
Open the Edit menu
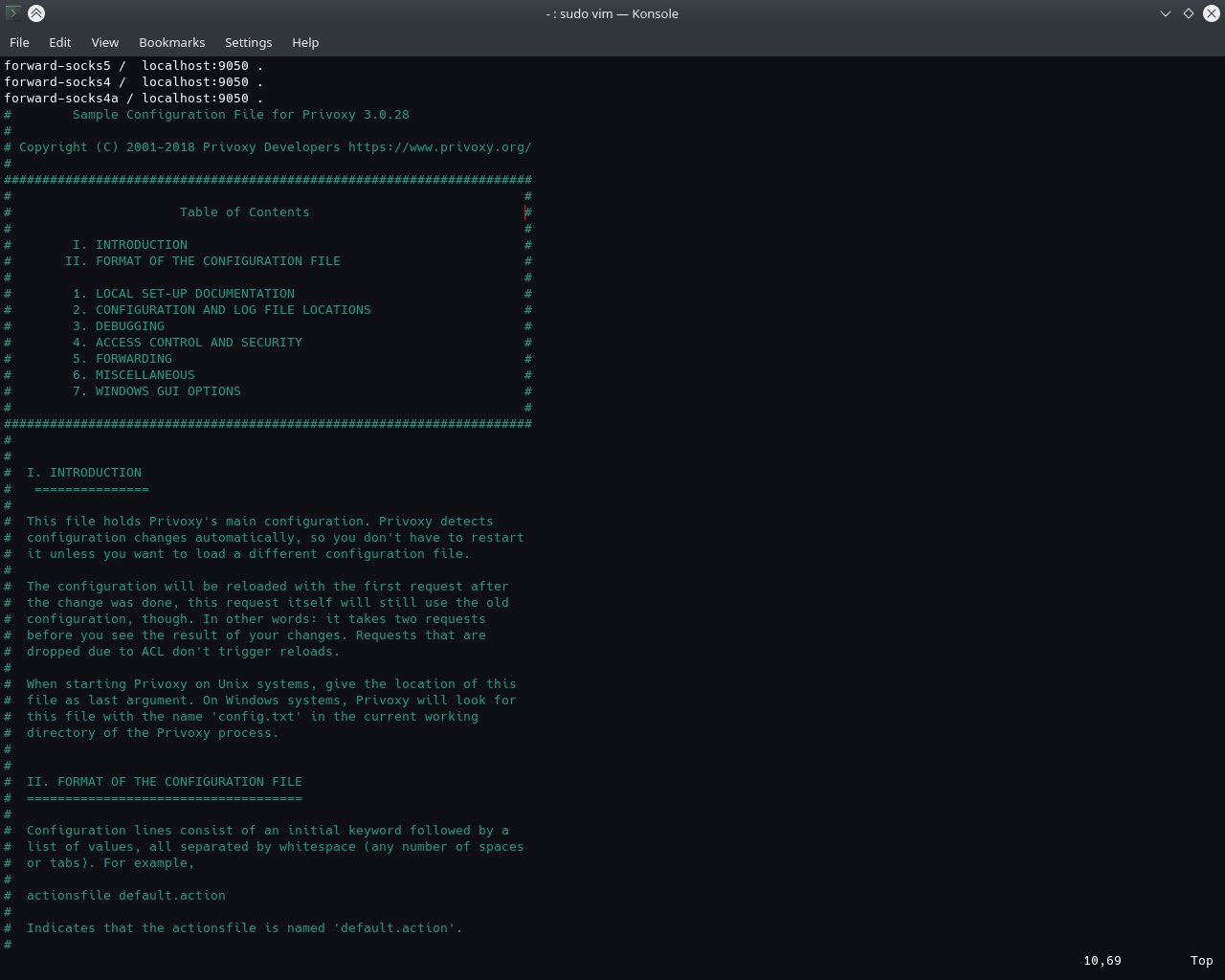[x=59, y=42]
